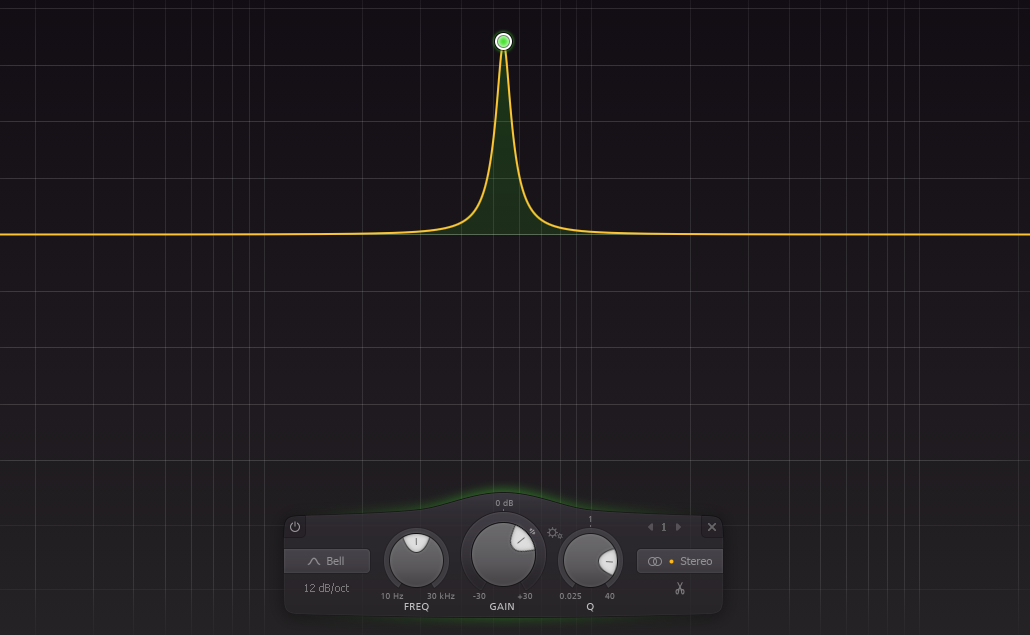
Task: Delete the band with the X button
Action: tap(712, 527)
